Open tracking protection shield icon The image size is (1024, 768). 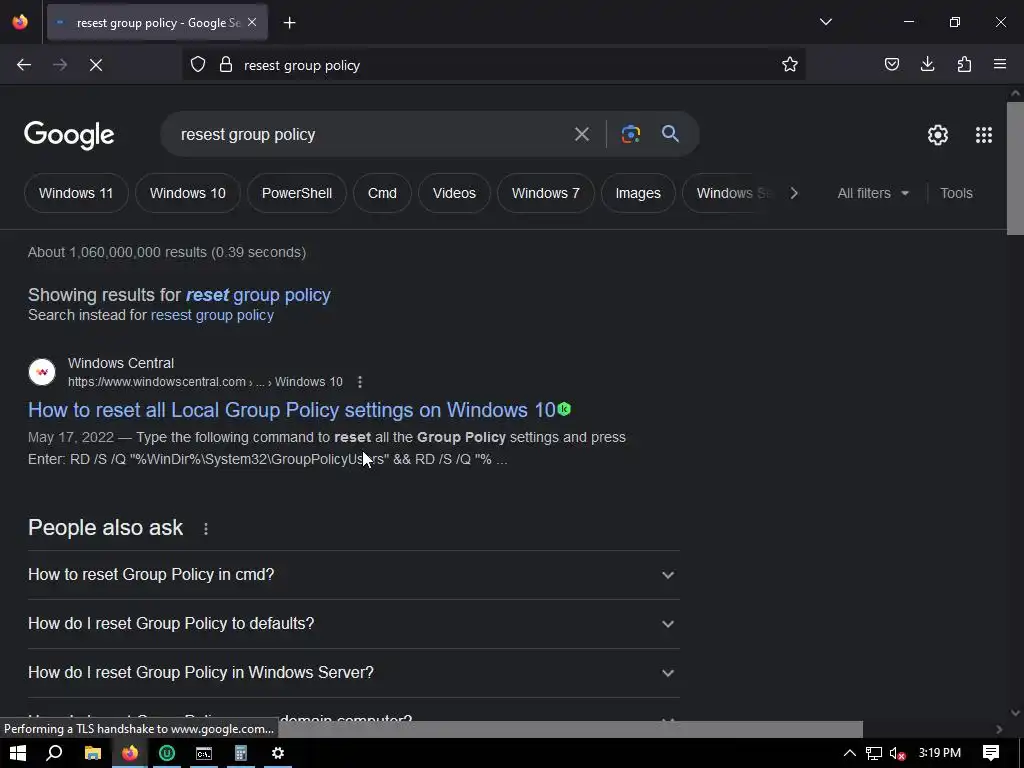tap(198, 65)
